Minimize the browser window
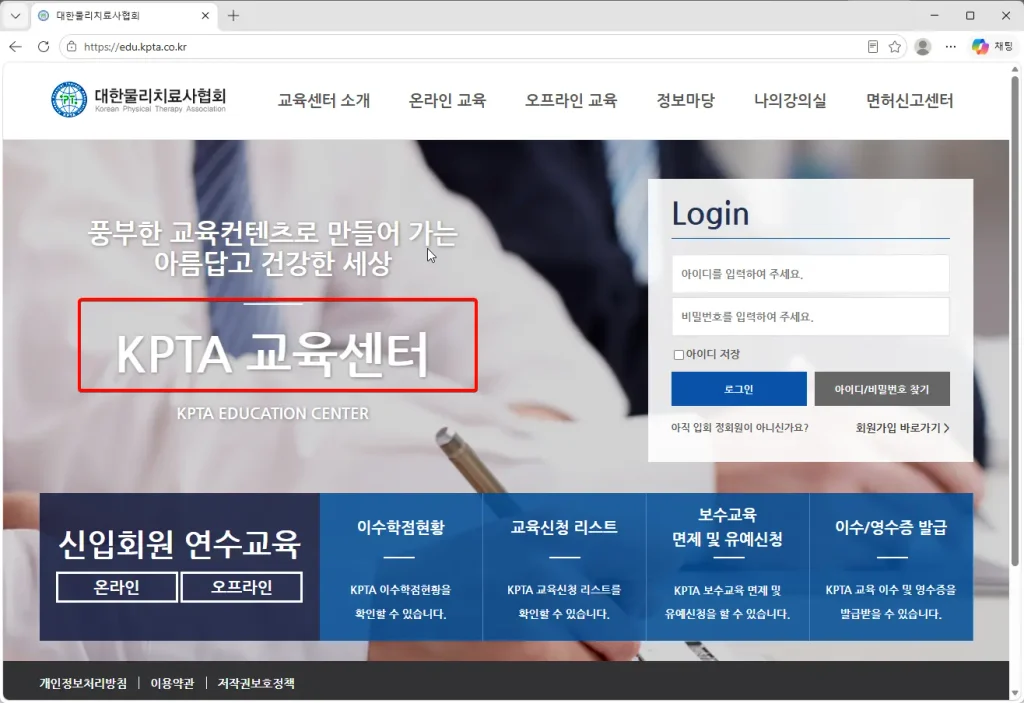Screen dimensions: 1024x703 (x=935, y=16)
